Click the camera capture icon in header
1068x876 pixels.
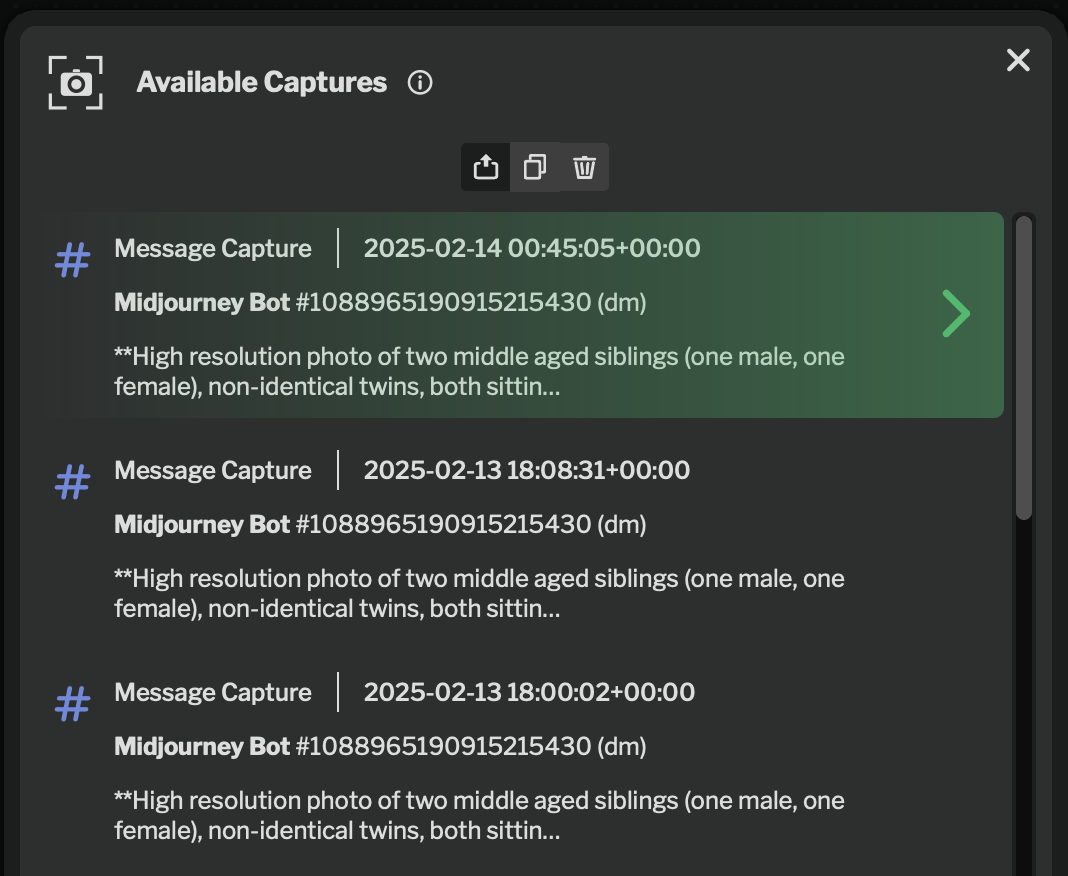76,82
